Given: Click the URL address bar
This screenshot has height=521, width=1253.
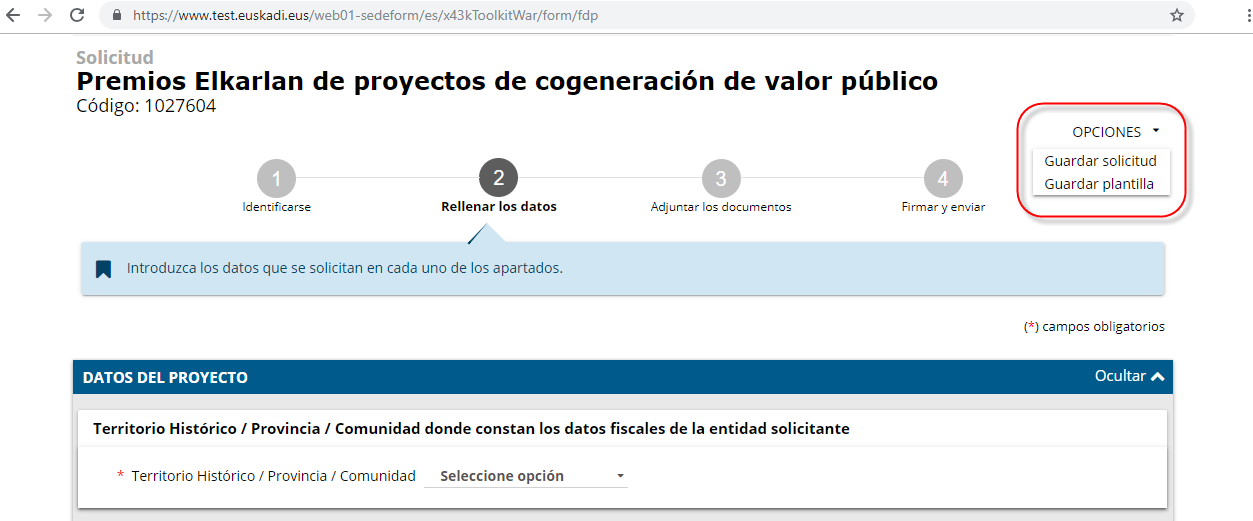Looking at the screenshot, I should coord(640,16).
